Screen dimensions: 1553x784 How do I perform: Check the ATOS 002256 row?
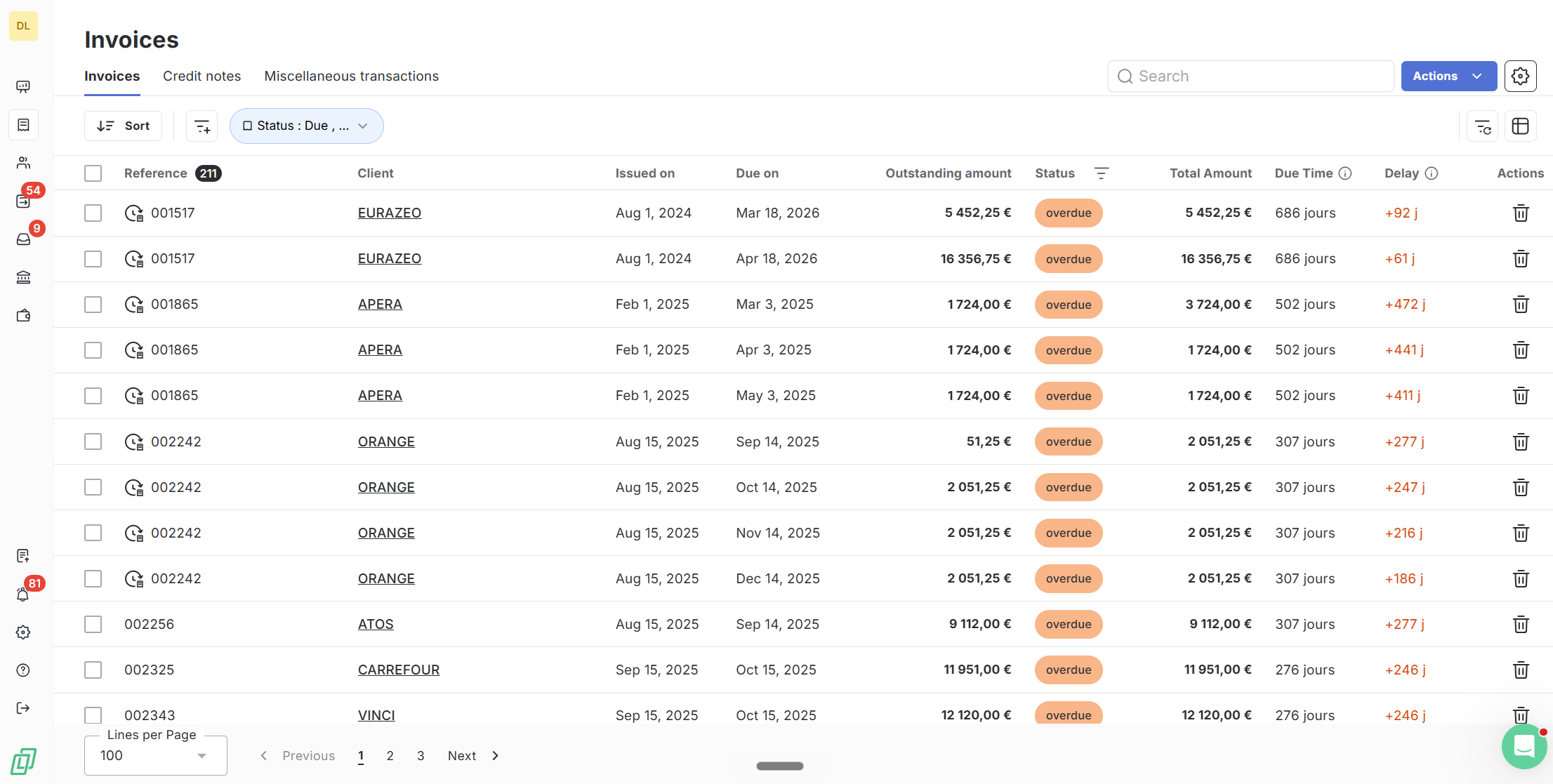click(93, 624)
